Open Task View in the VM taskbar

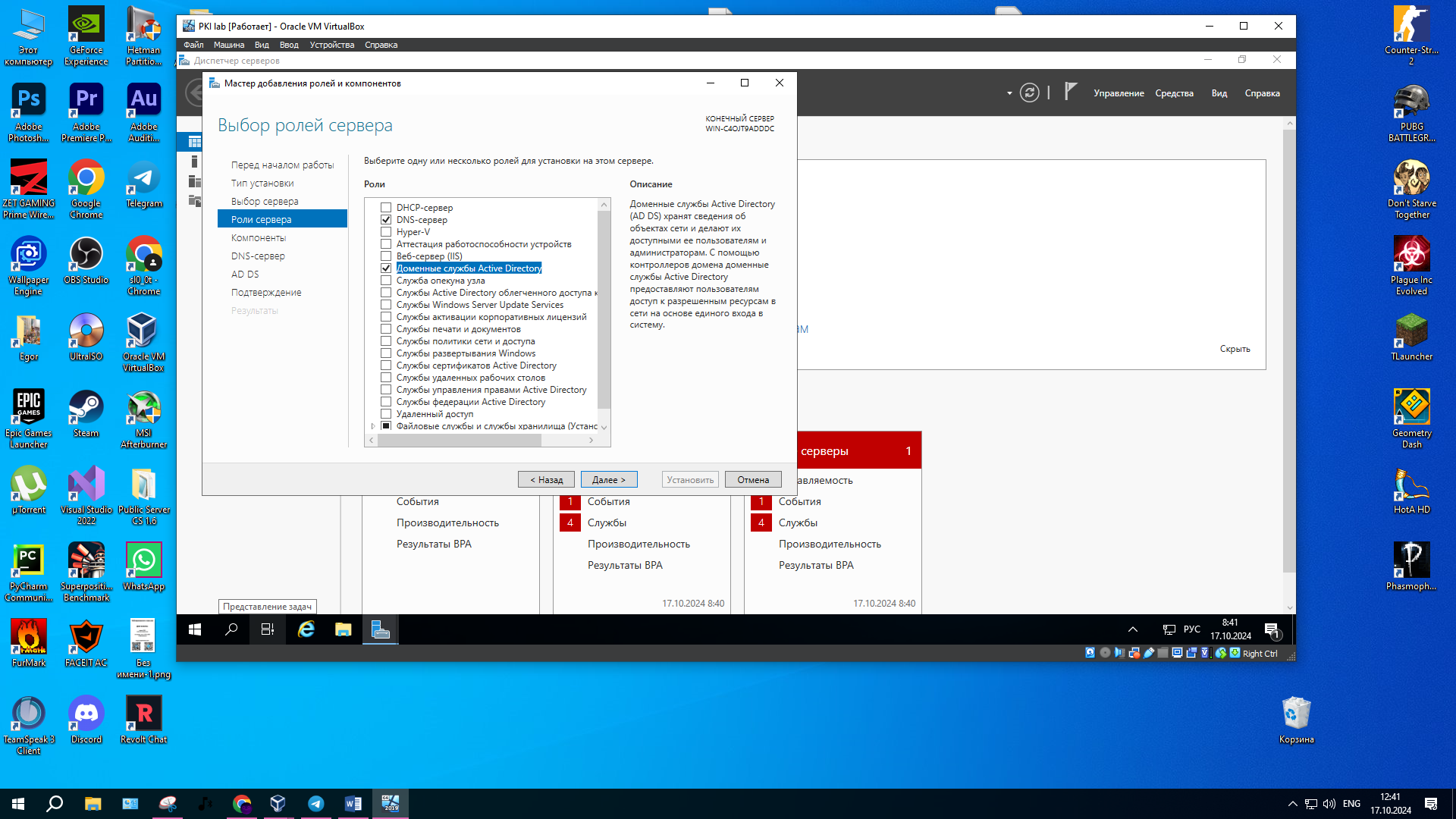click(x=268, y=629)
